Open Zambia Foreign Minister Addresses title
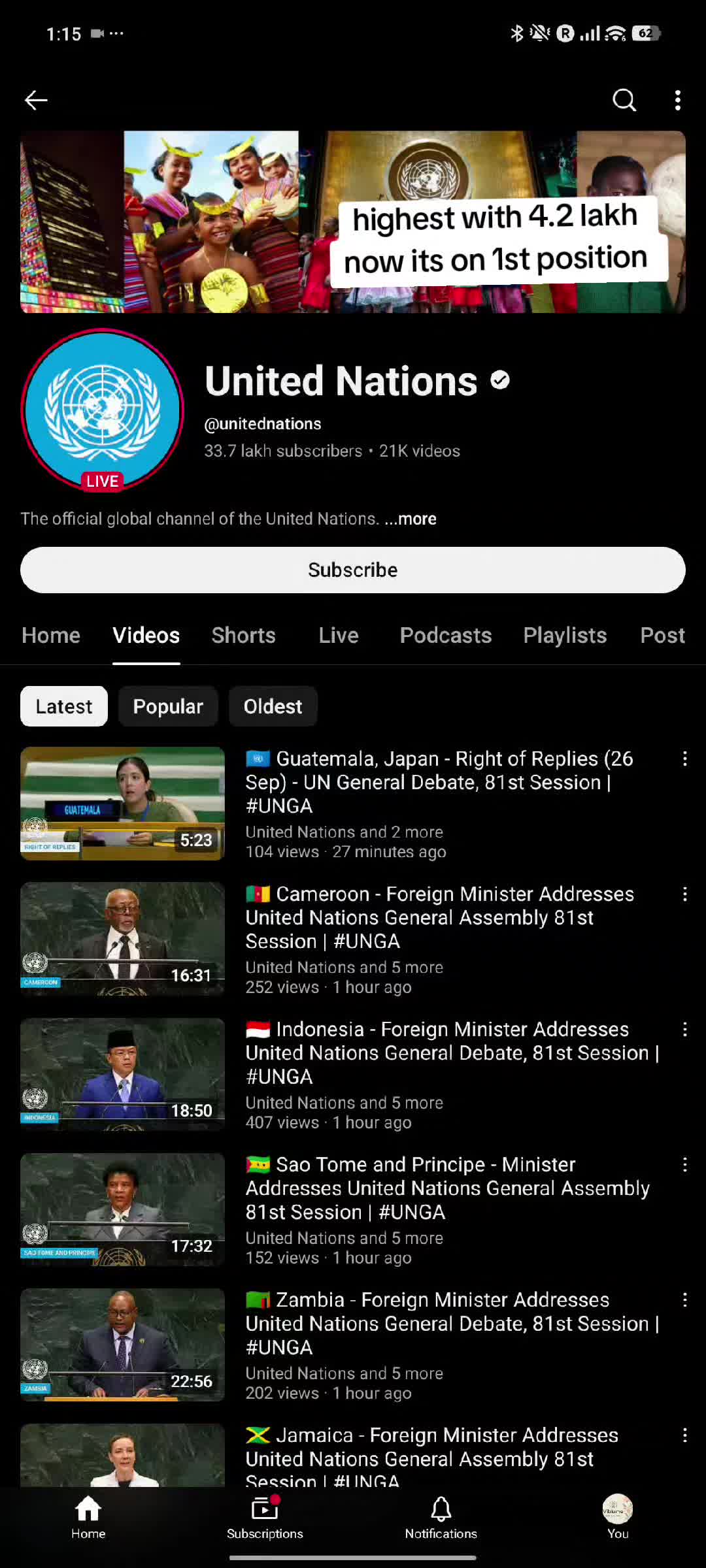The image size is (706, 1568). pyautogui.click(x=452, y=1323)
